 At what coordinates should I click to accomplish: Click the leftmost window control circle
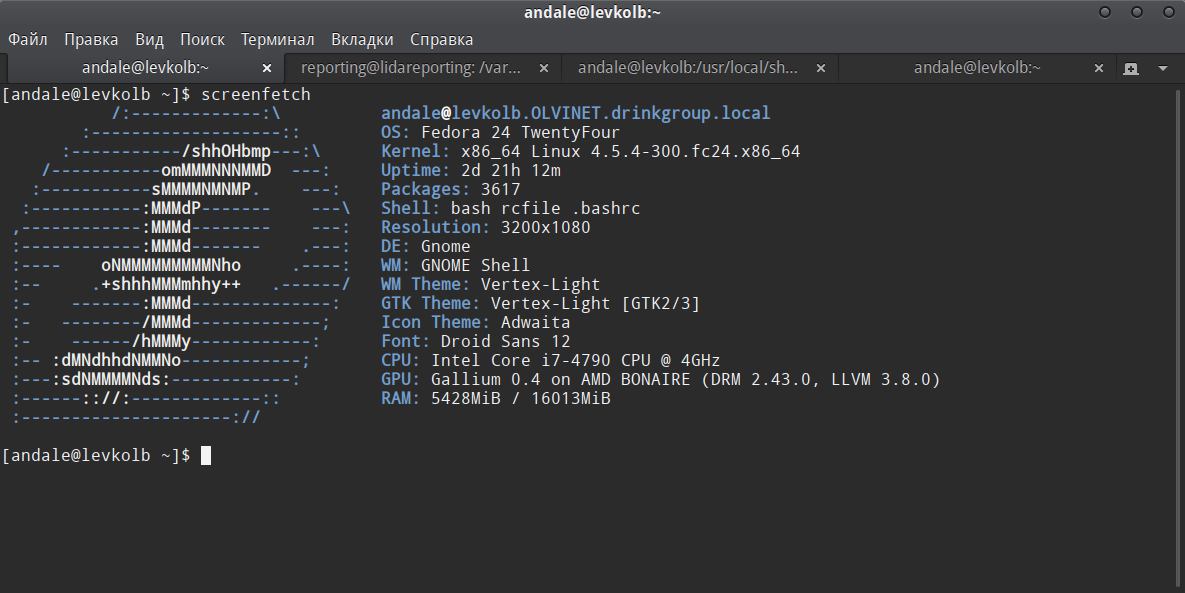click(1105, 12)
